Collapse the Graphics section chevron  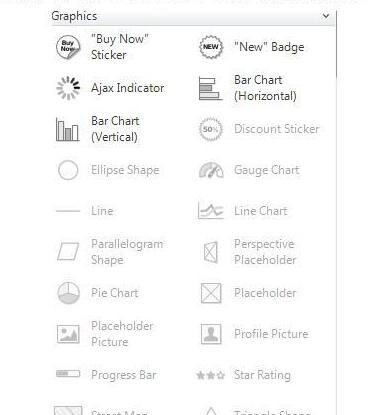(x=326, y=16)
